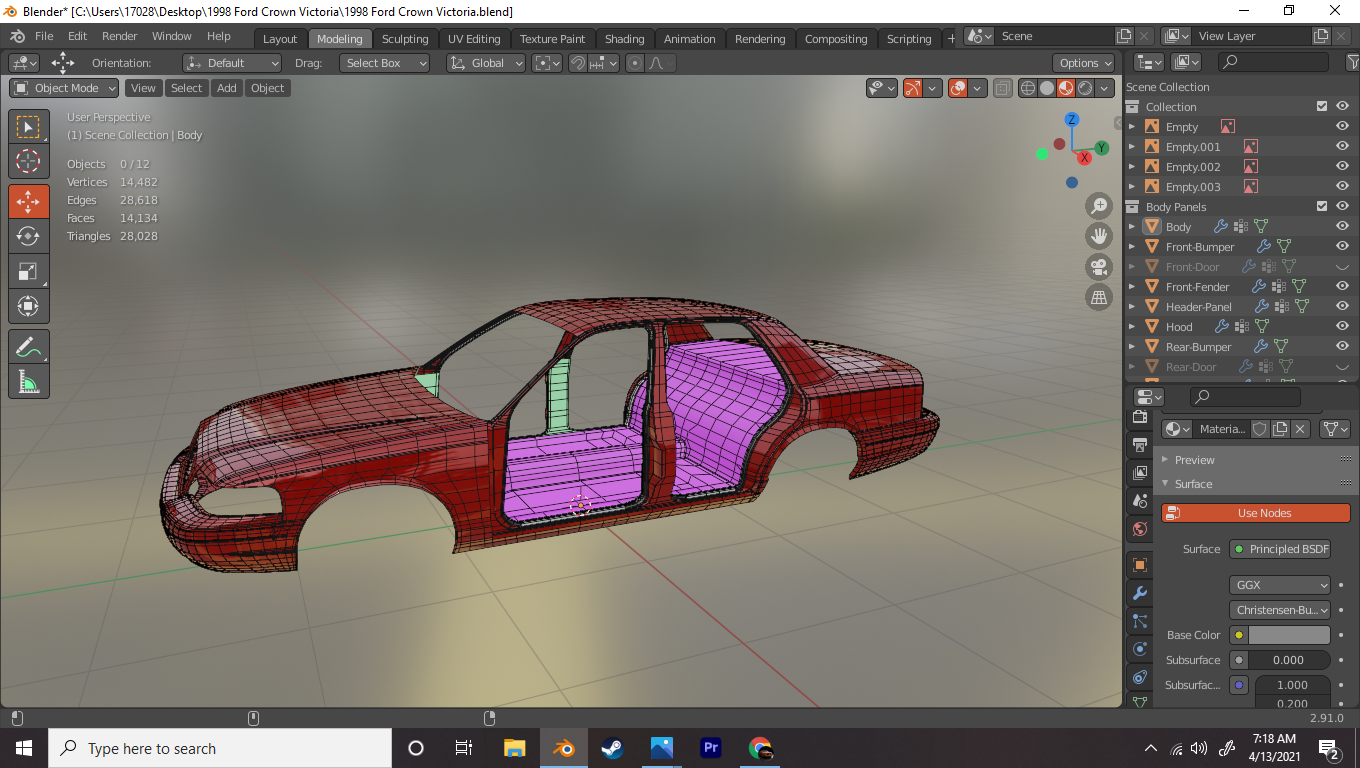Click the Zoom view magnifier icon
Viewport: 1360px width, 768px height.
pyautogui.click(x=1099, y=206)
